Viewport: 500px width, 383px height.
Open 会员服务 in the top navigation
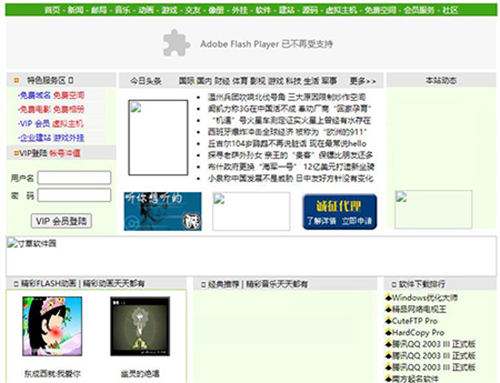click(419, 10)
